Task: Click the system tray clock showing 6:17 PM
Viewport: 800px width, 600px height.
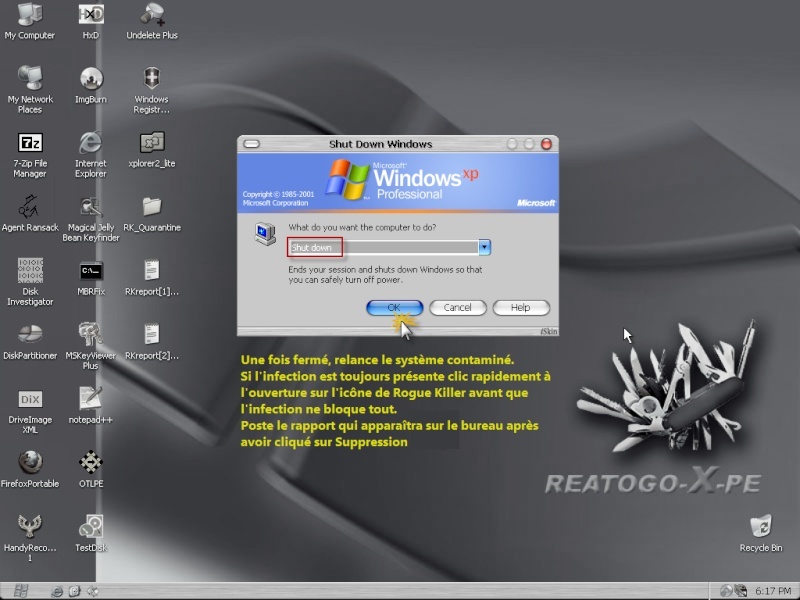Action: pos(773,591)
